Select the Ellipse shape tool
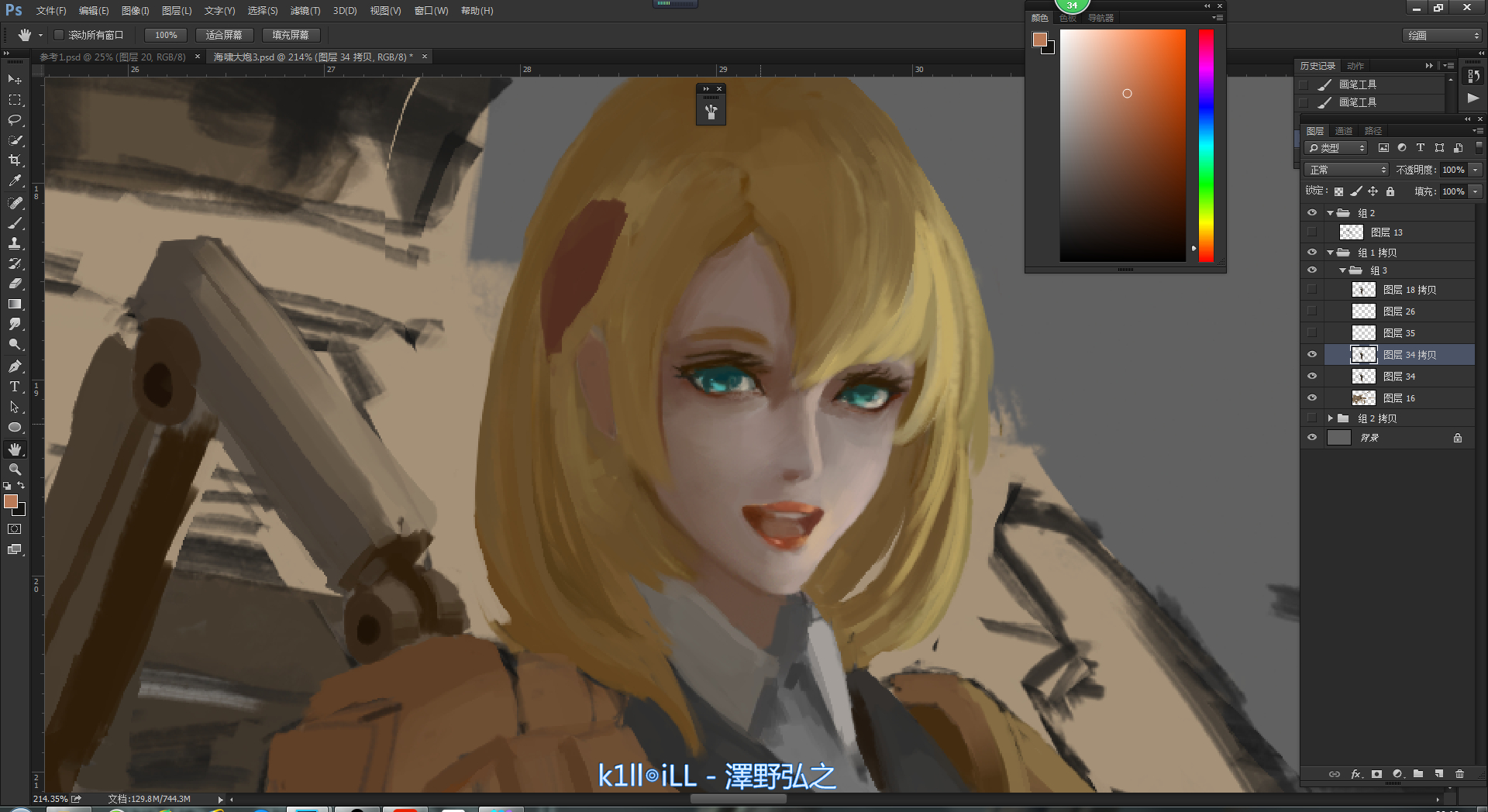The image size is (1488, 812). pyautogui.click(x=15, y=427)
